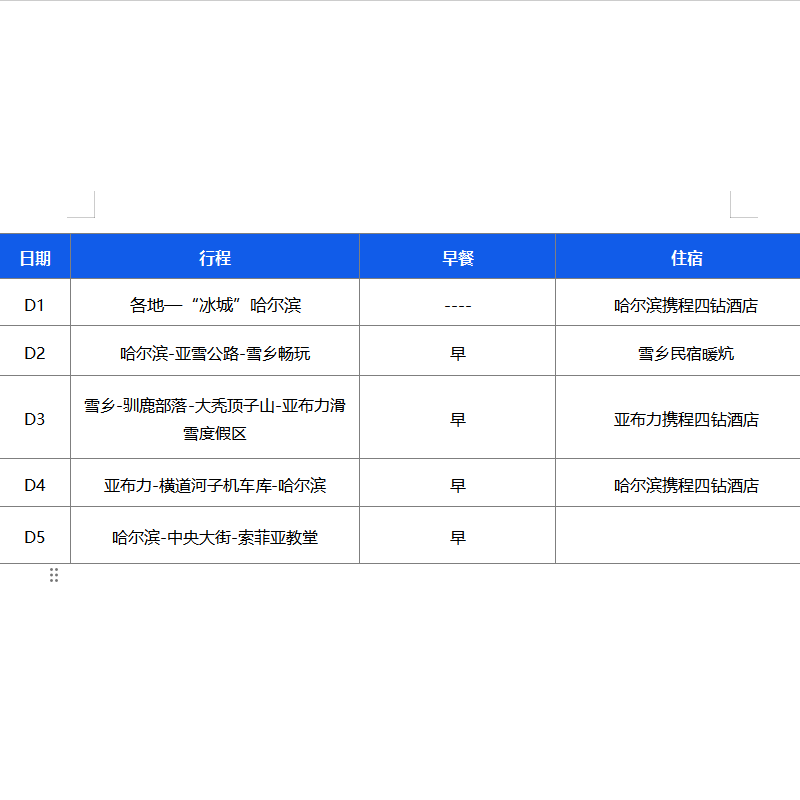Select the 早餐 column header

coord(458,258)
